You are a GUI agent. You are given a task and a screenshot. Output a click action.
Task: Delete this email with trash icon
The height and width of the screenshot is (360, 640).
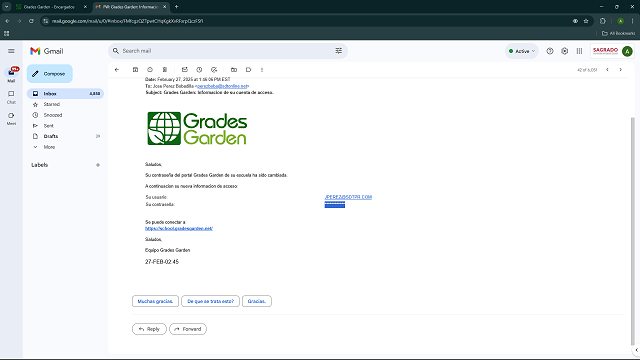(x=164, y=70)
